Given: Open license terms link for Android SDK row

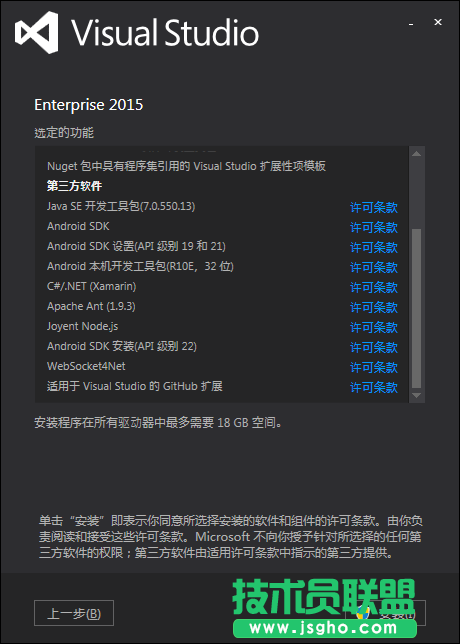Looking at the screenshot, I should click(x=374, y=227).
